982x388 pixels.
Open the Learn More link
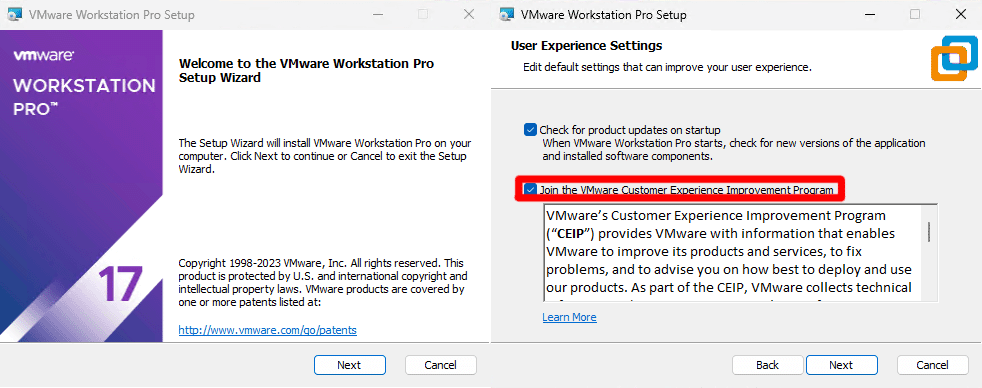point(569,317)
